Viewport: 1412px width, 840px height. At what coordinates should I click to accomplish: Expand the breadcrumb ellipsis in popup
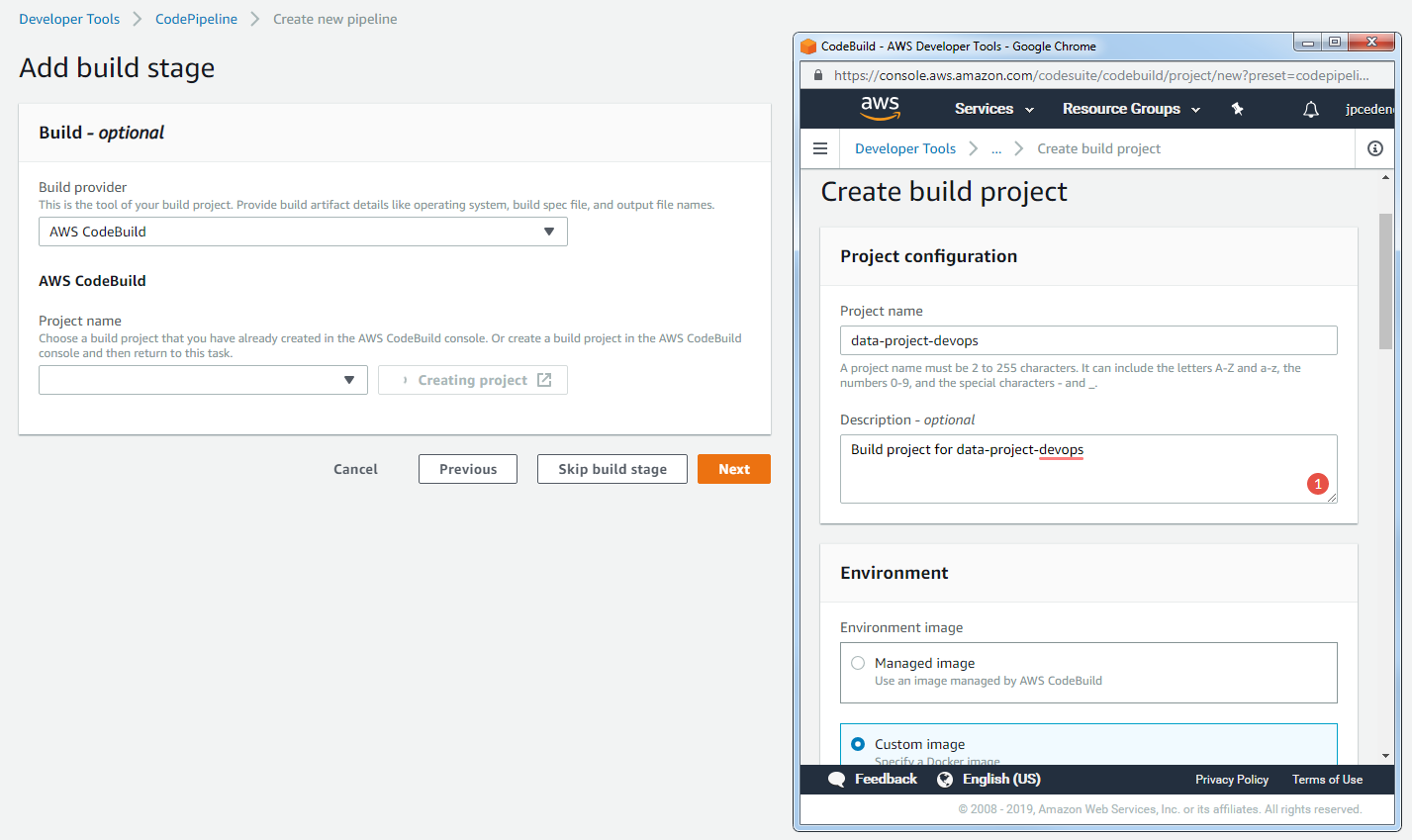tap(996, 149)
